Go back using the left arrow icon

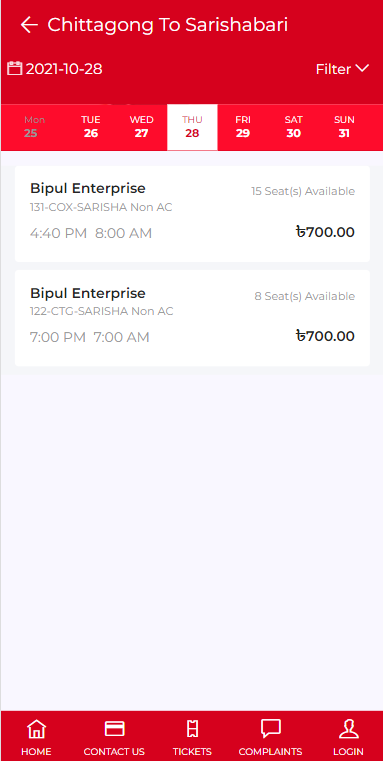coord(29,25)
